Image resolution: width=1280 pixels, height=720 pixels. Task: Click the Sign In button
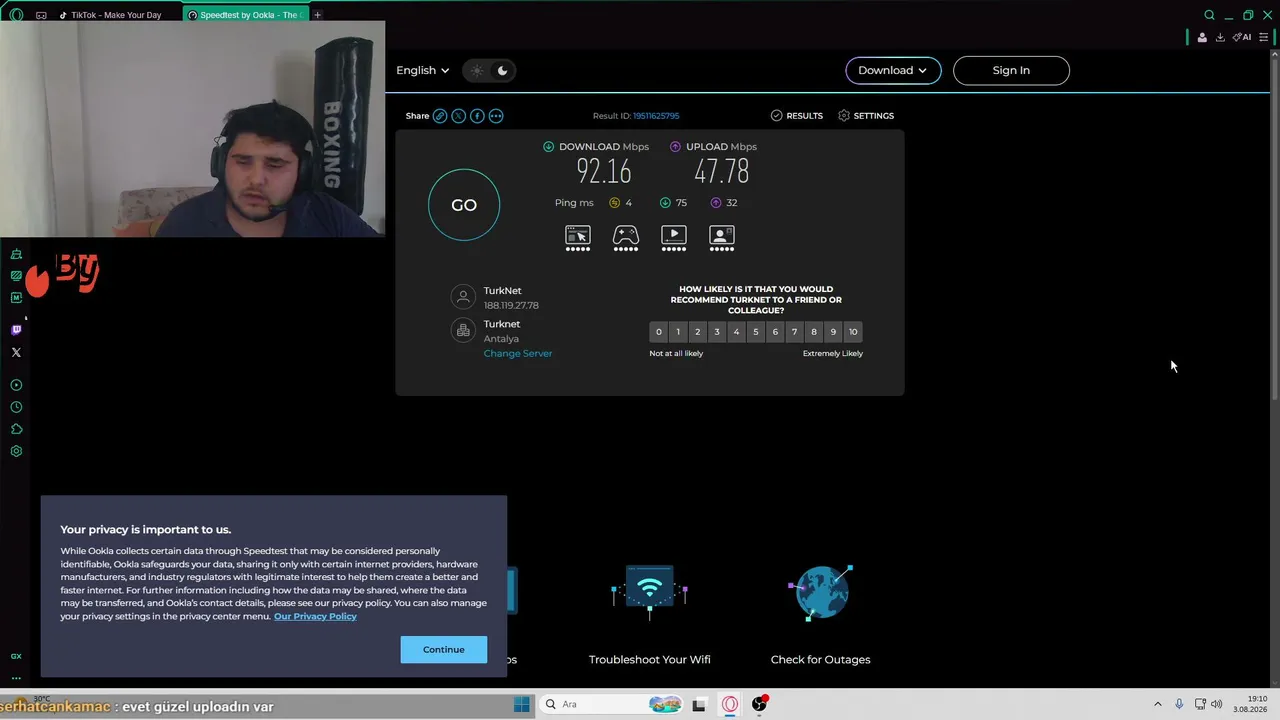(x=1011, y=70)
